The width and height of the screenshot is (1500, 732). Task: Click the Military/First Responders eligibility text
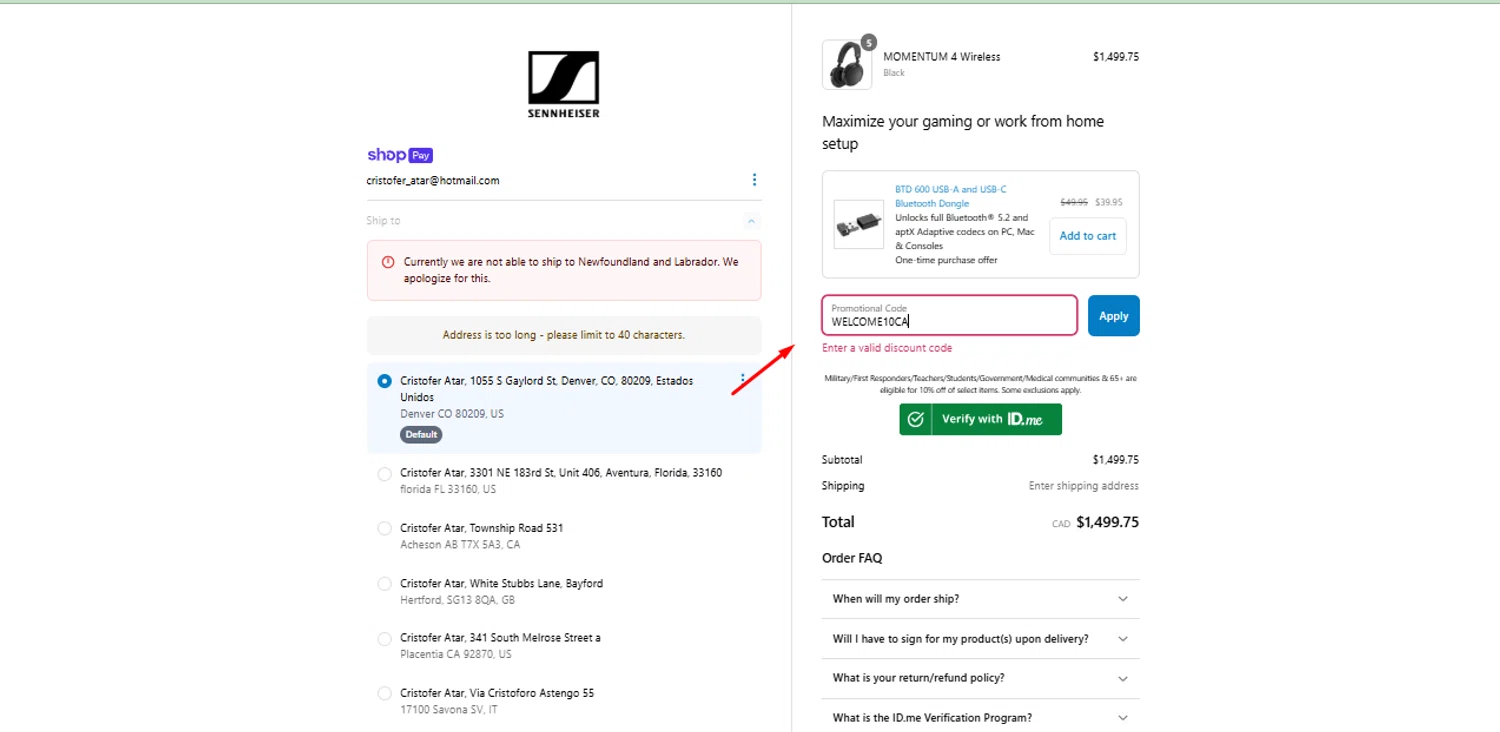pos(980,384)
